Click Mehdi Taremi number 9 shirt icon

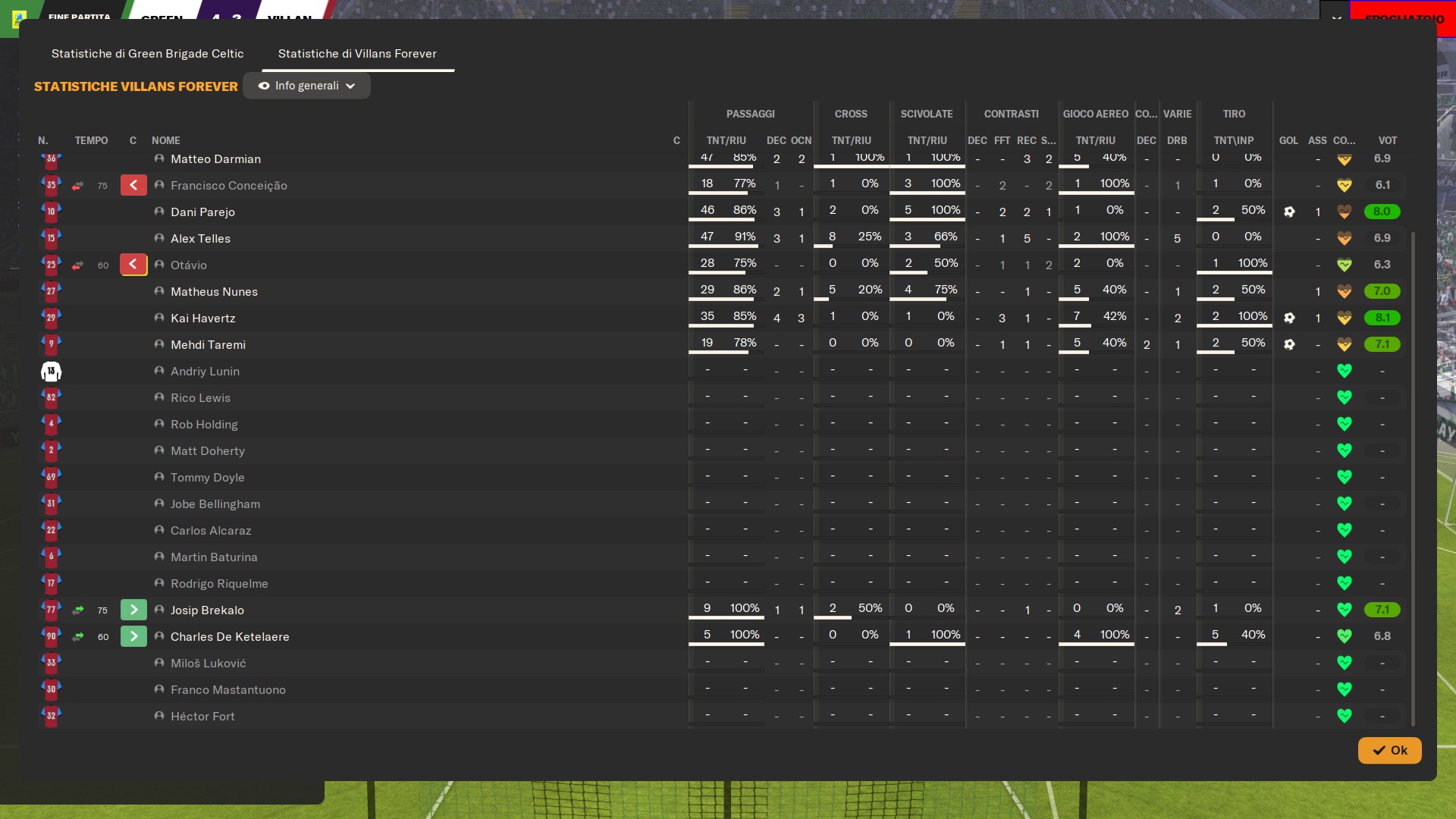pos(51,344)
